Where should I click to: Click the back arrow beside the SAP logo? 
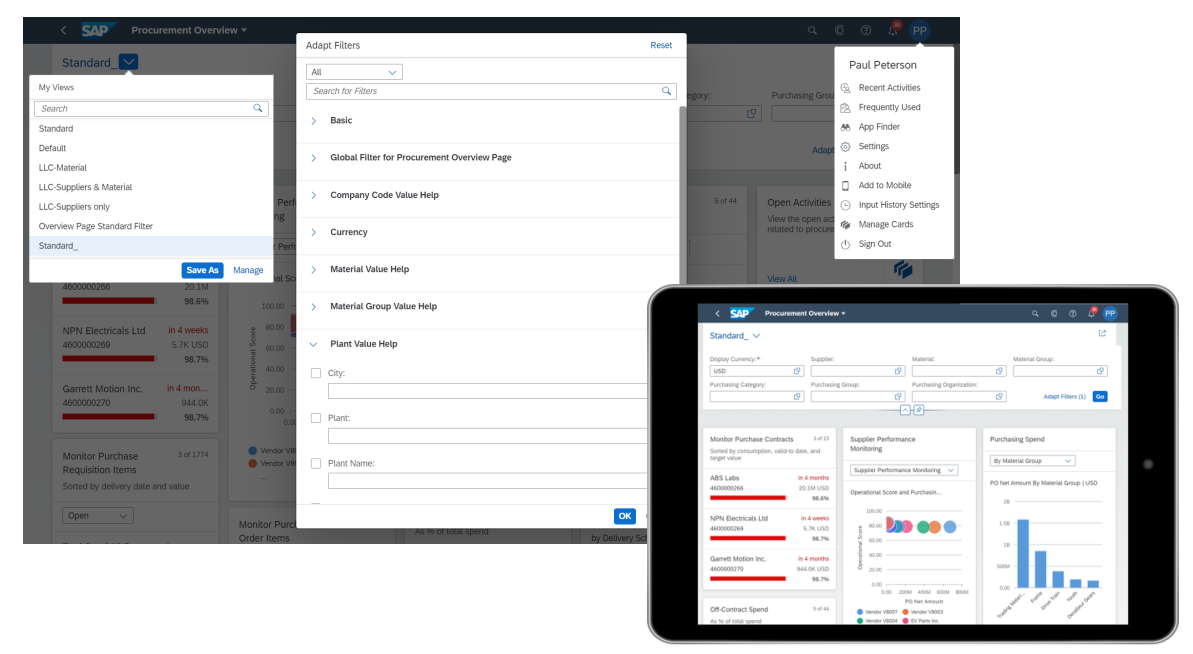pyautogui.click(x=64, y=31)
